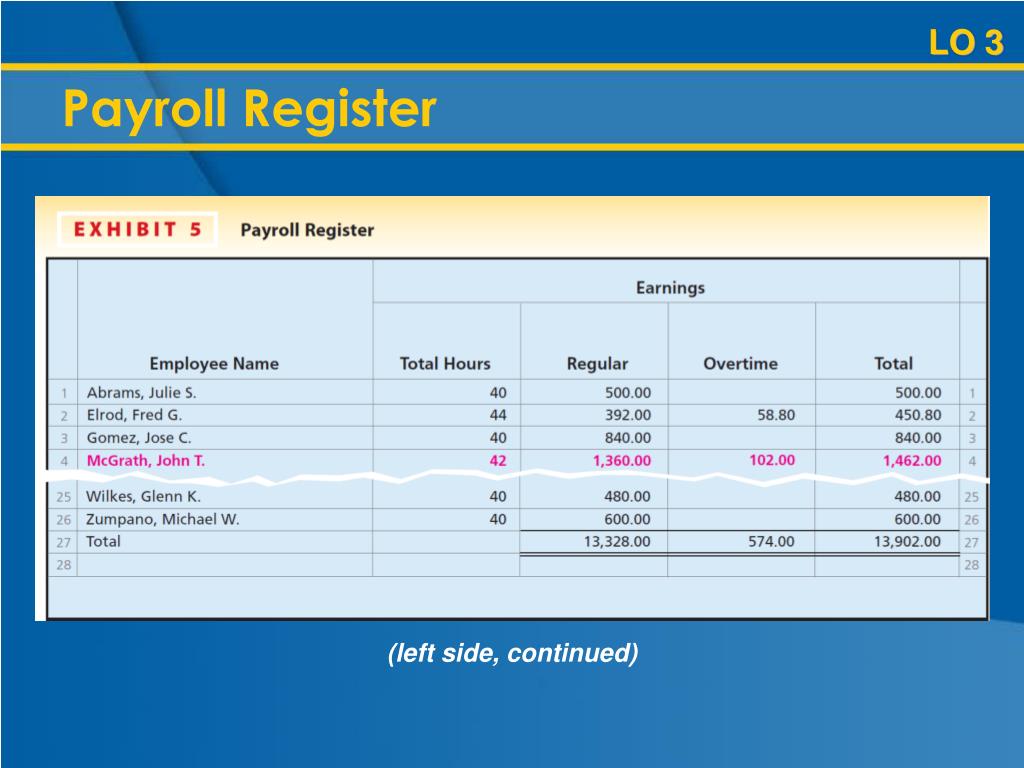Click Wilkes' regular earnings 480.00
Screen dimensions: 1024x768
627,496
